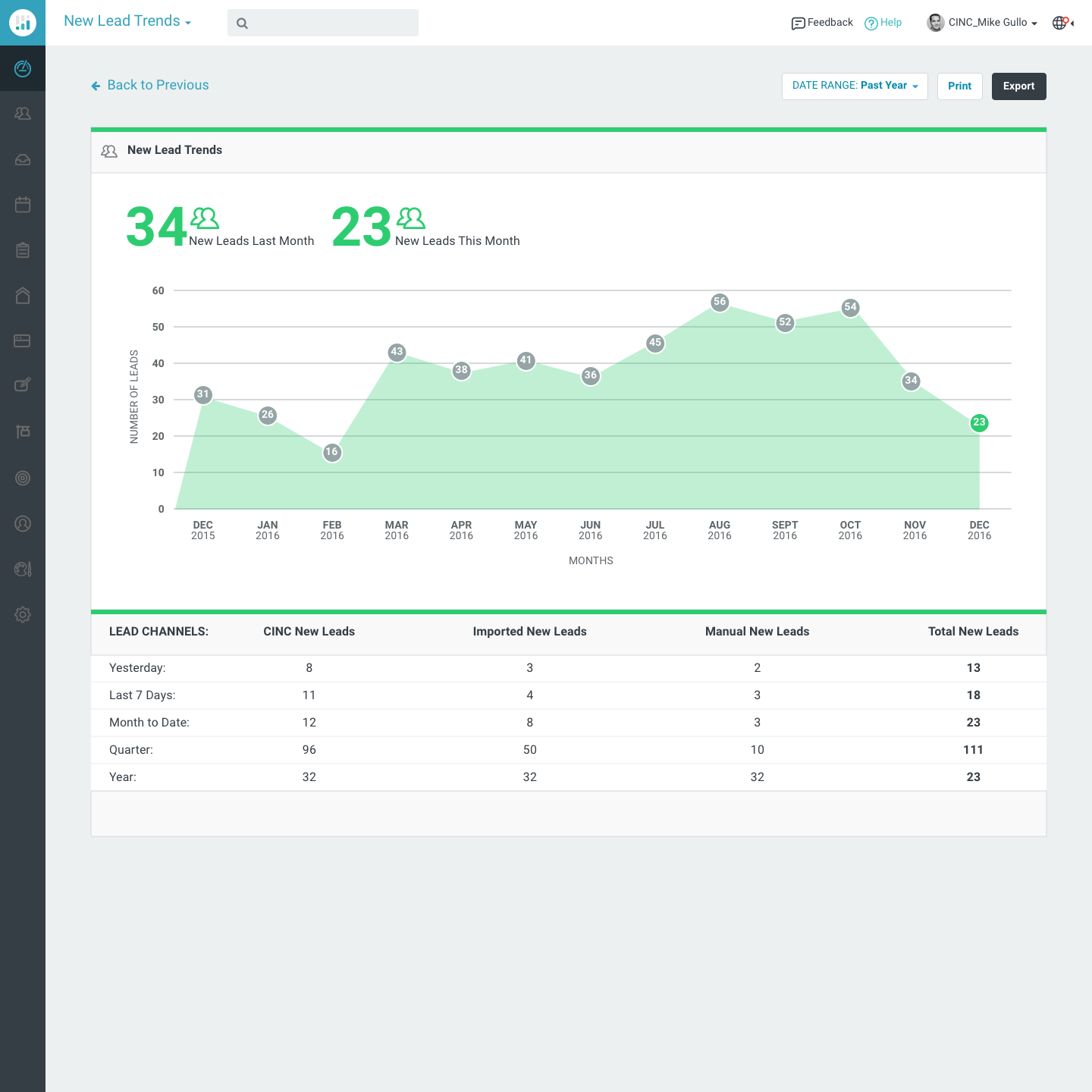Open the Dashboard gauge sidebar icon
This screenshot has width=1092, height=1092.
(x=23, y=68)
